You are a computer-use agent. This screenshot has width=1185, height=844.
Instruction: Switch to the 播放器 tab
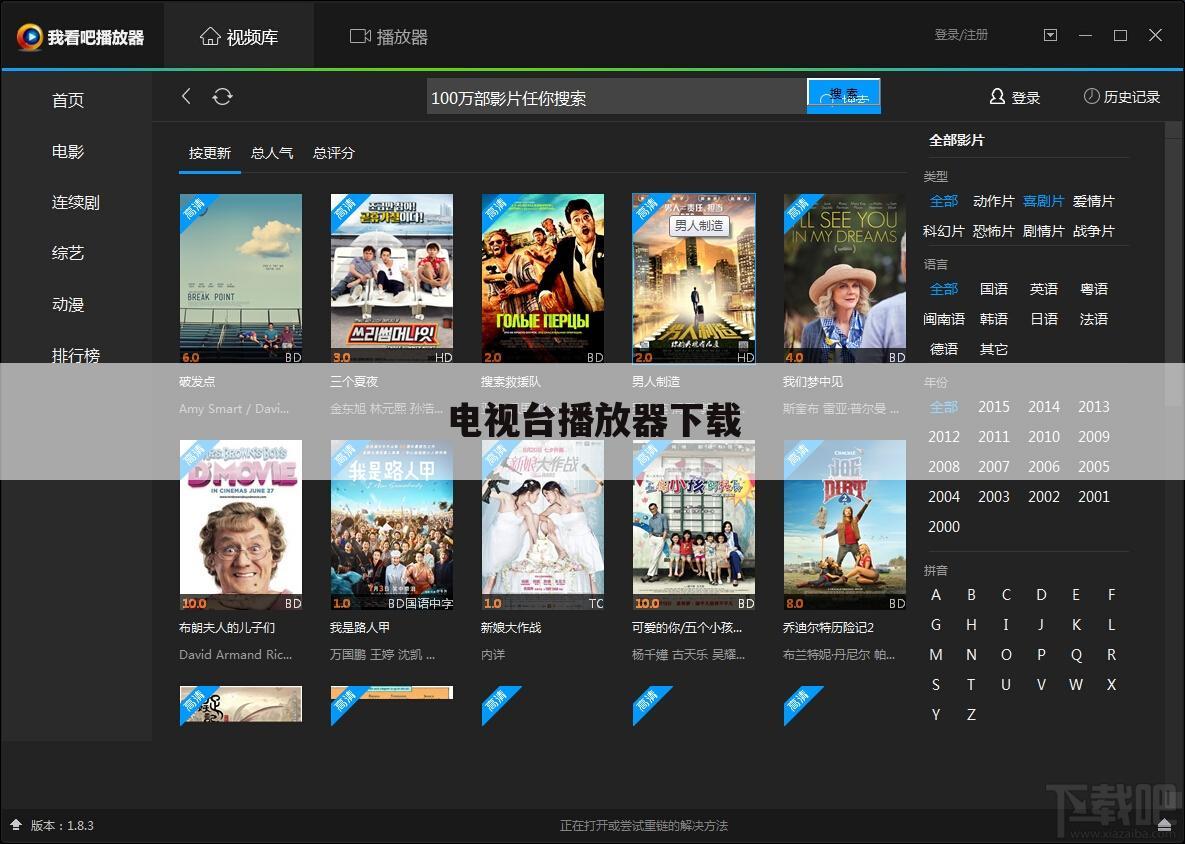pos(388,37)
